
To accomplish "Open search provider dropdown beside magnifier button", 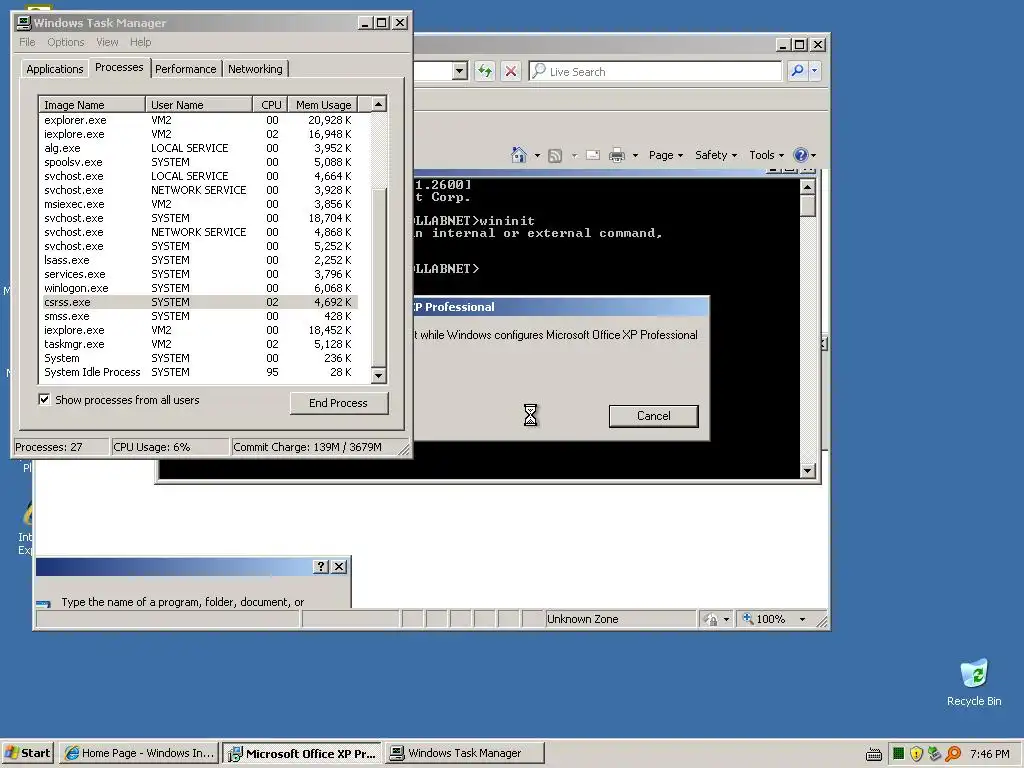I will pos(814,71).
